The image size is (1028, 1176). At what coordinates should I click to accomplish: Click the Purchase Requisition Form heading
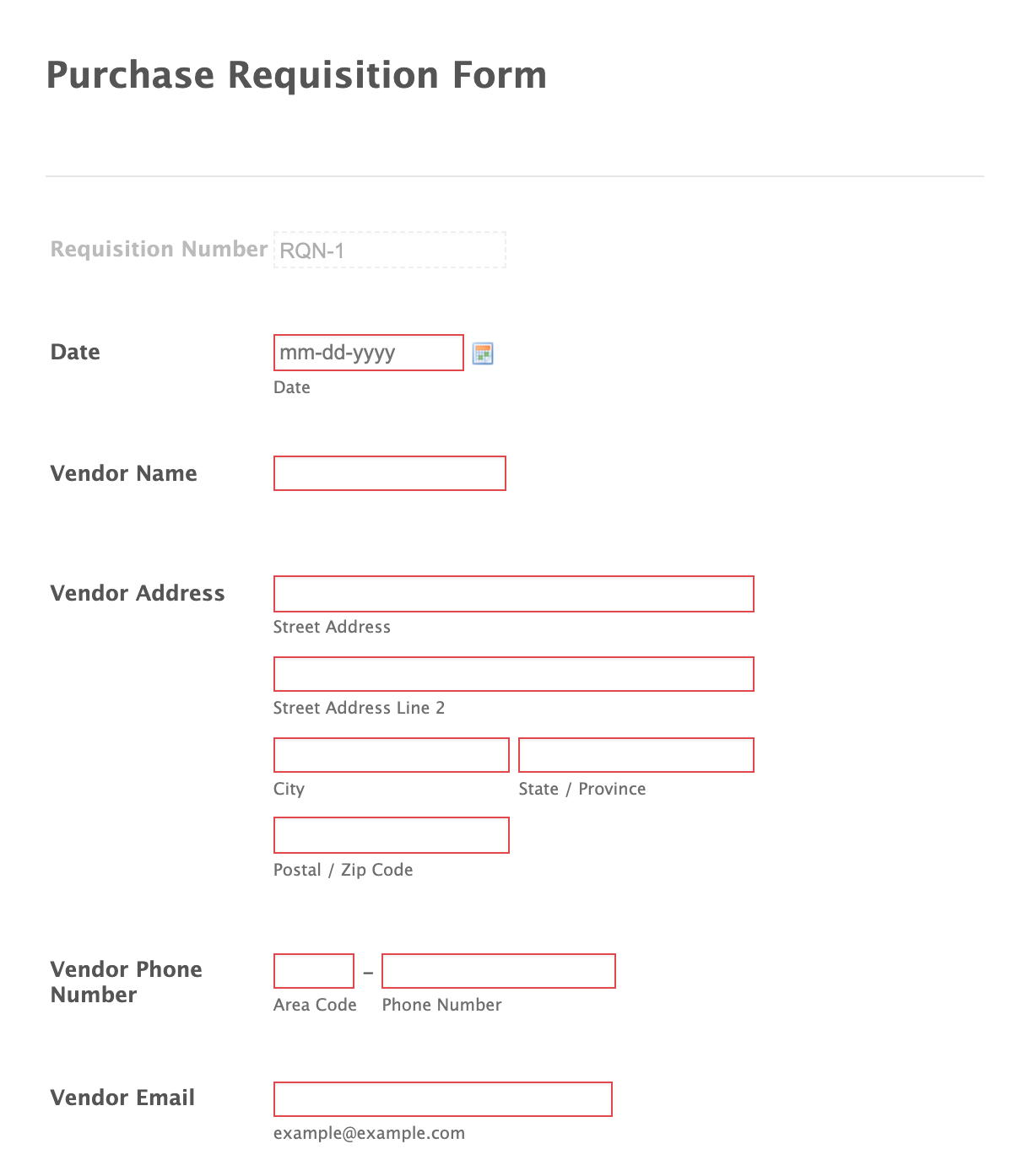[296, 74]
